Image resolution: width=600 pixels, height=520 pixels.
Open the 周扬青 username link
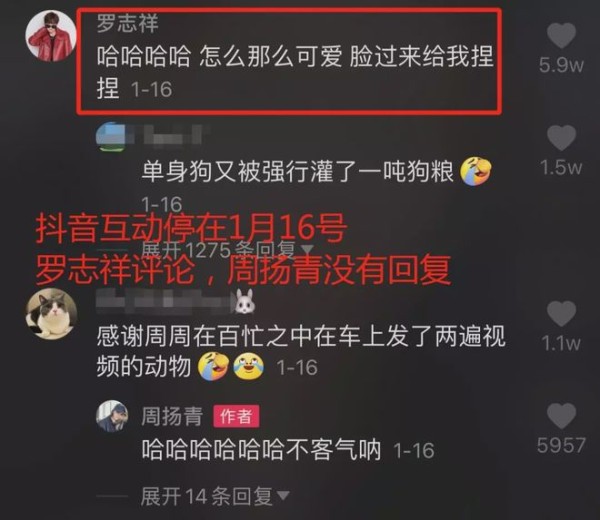point(172,416)
